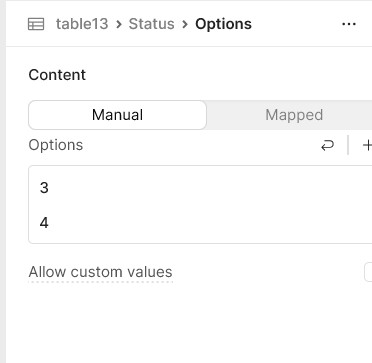
Task: Add a new option with plus icon
Action: coord(367,145)
